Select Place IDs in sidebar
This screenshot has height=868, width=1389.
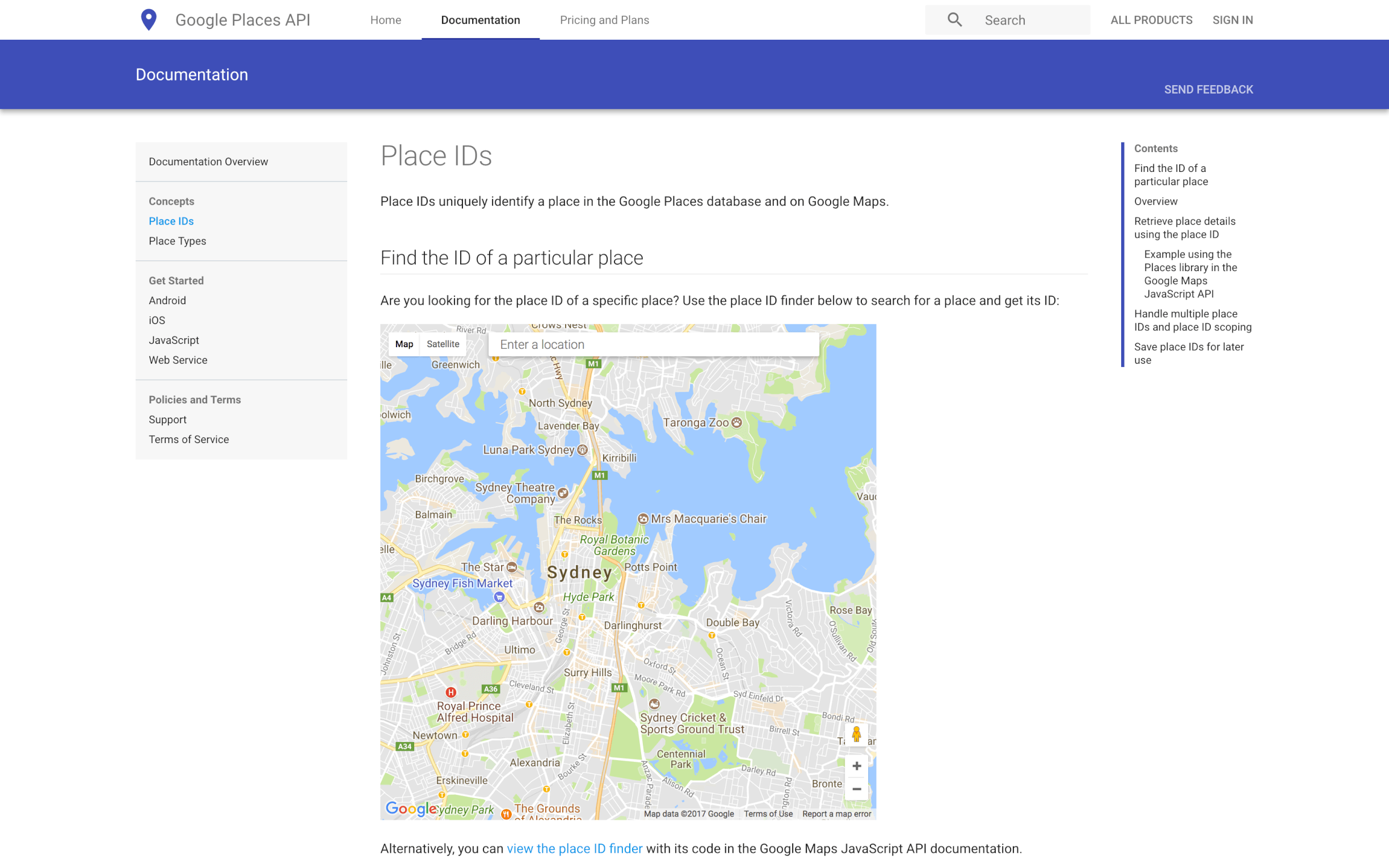coord(171,221)
